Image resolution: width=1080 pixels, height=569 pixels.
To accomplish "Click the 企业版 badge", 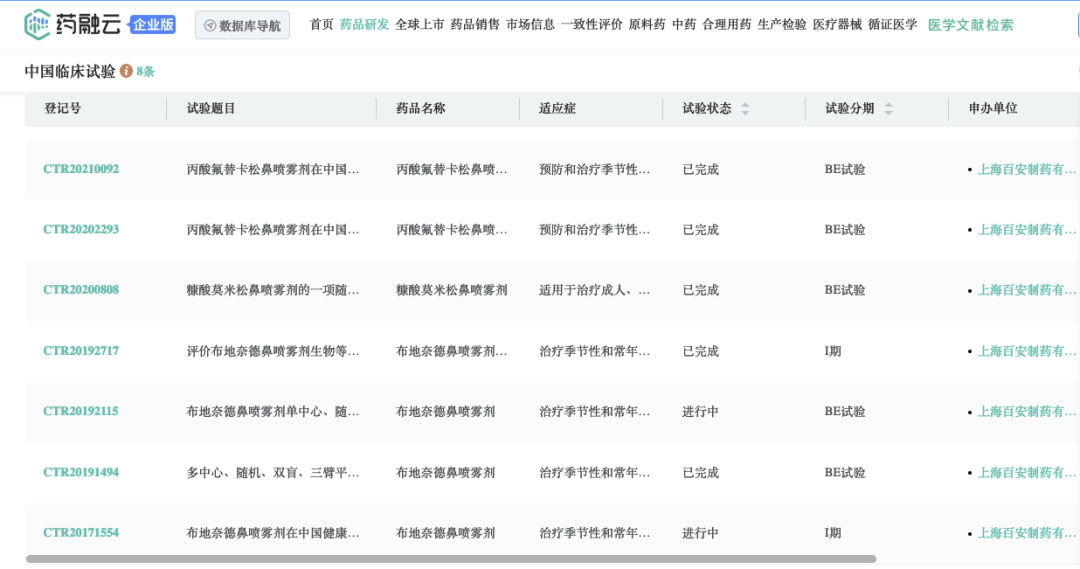I will pos(153,25).
